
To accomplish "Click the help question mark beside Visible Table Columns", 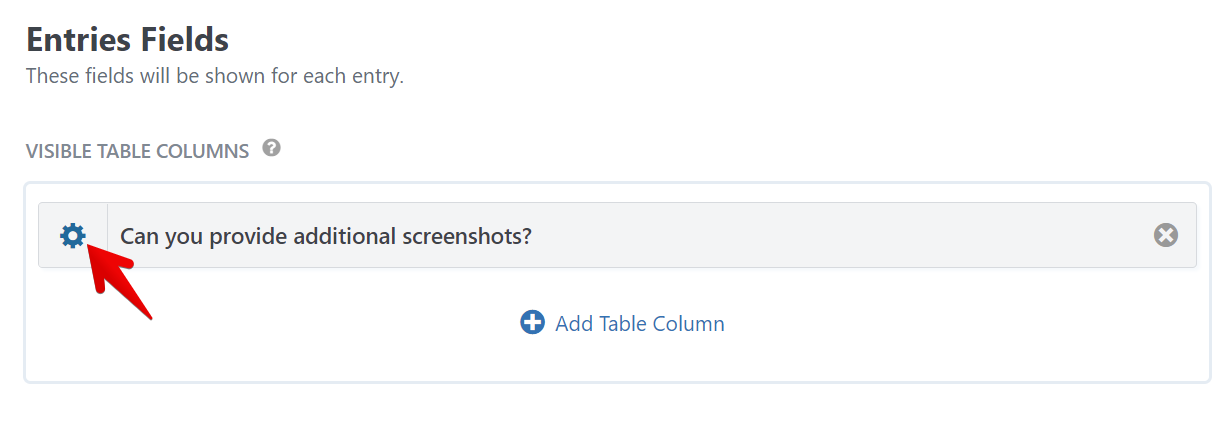I will tap(271, 149).
